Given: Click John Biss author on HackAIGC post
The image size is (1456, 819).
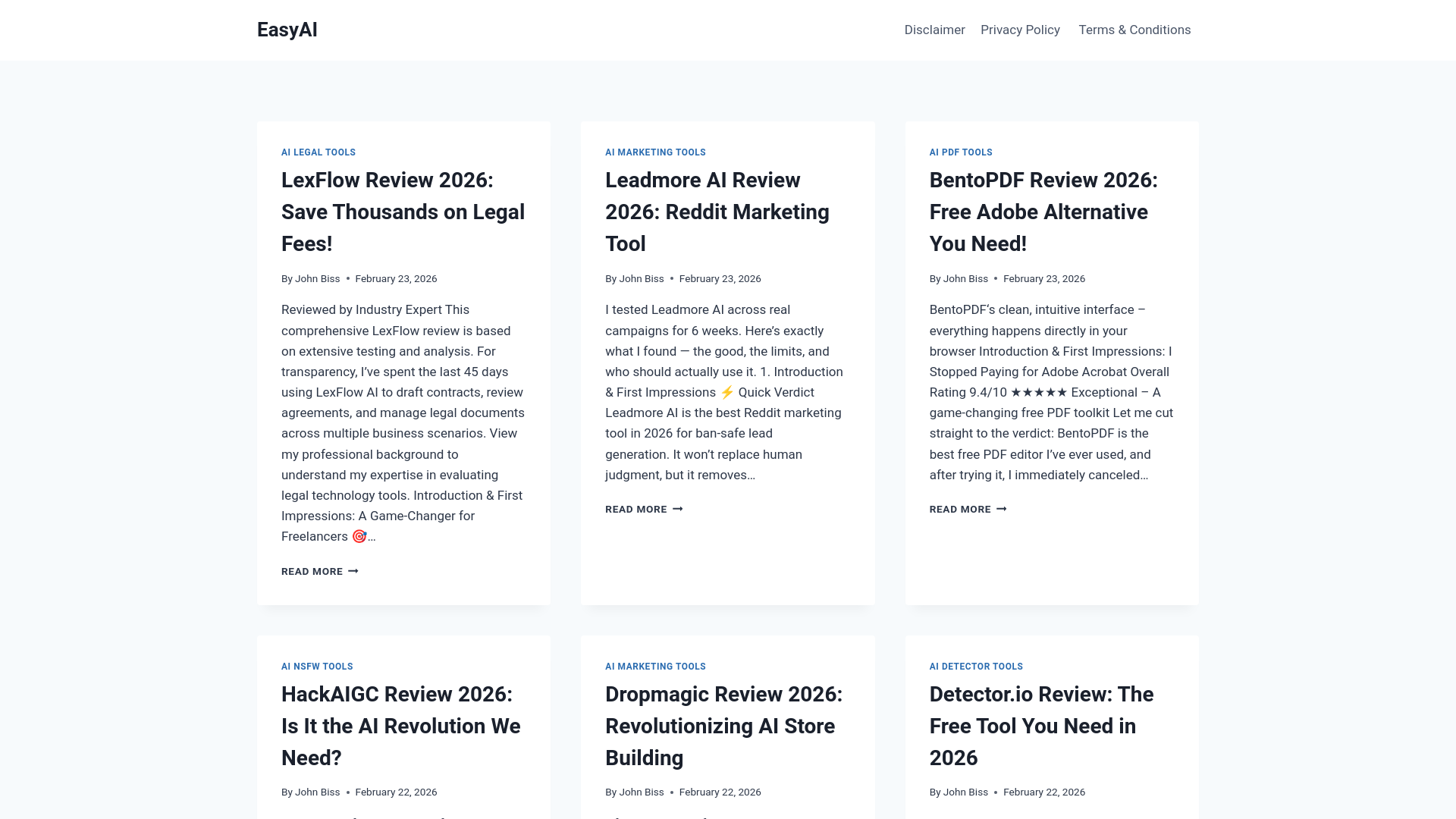Looking at the screenshot, I should click(317, 792).
